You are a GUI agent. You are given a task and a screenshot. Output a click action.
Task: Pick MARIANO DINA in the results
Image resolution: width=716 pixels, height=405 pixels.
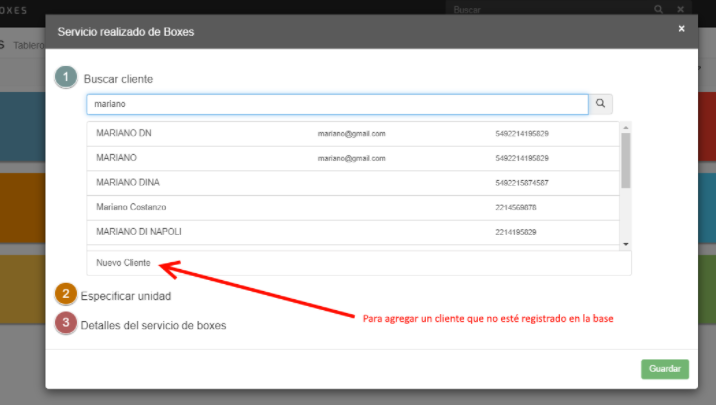(x=353, y=183)
